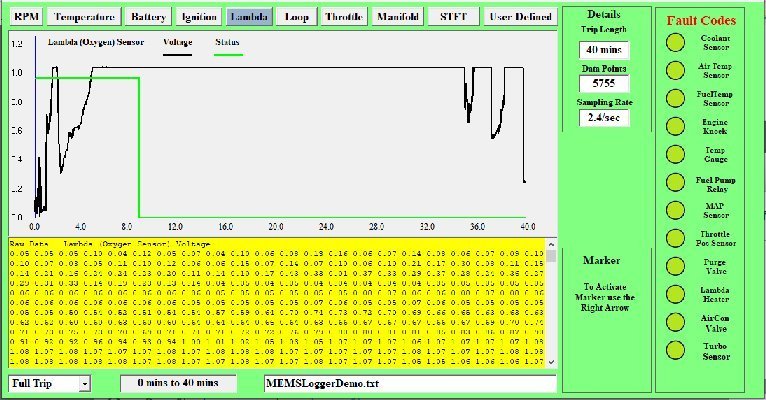Click the AirCon Valve fault indicator

click(x=676, y=322)
